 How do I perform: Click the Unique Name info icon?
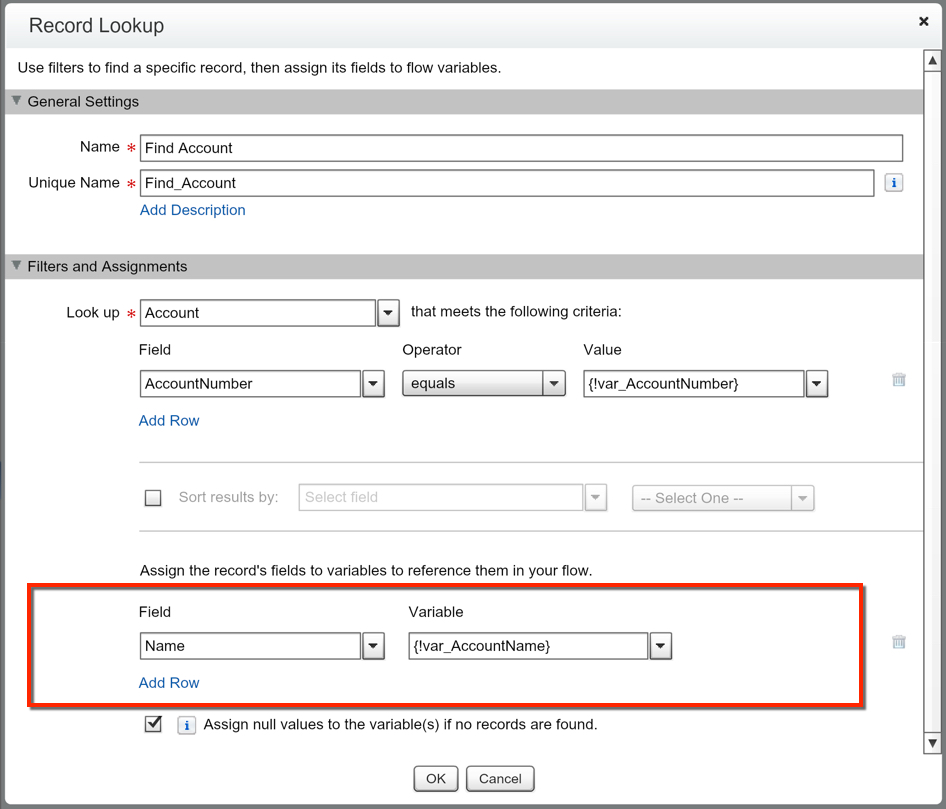pos(893,183)
